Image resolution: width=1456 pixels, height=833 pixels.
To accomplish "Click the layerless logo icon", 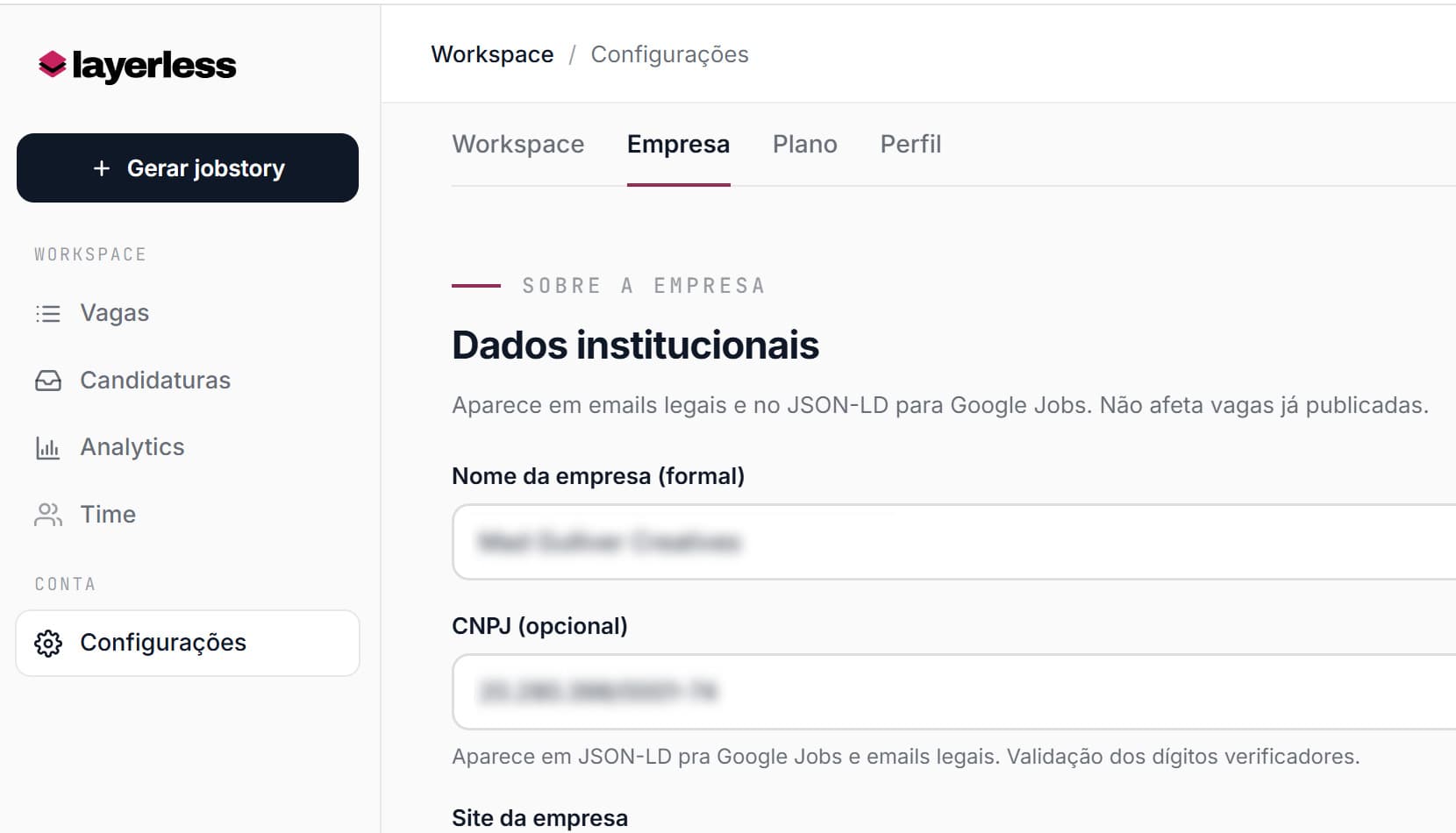I will click(x=53, y=65).
